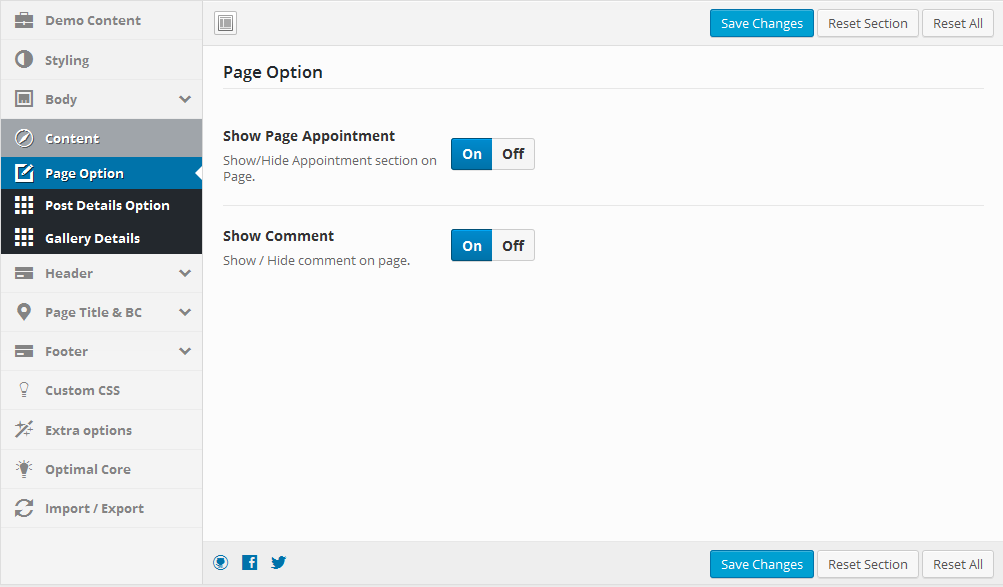This screenshot has height=587, width=1003.
Task: Expand the Body section chevron
Action: pos(185,99)
